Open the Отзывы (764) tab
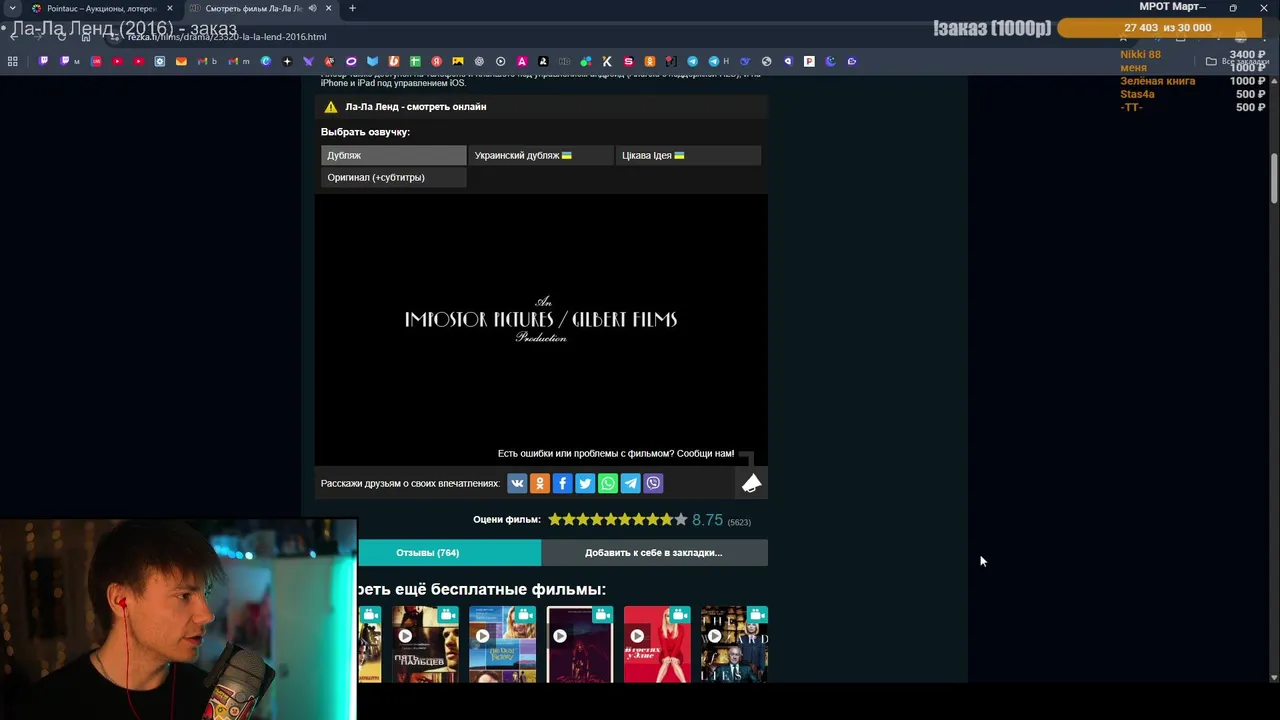The width and height of the screenshot is (1280, 720). click(x=449, y=552)
